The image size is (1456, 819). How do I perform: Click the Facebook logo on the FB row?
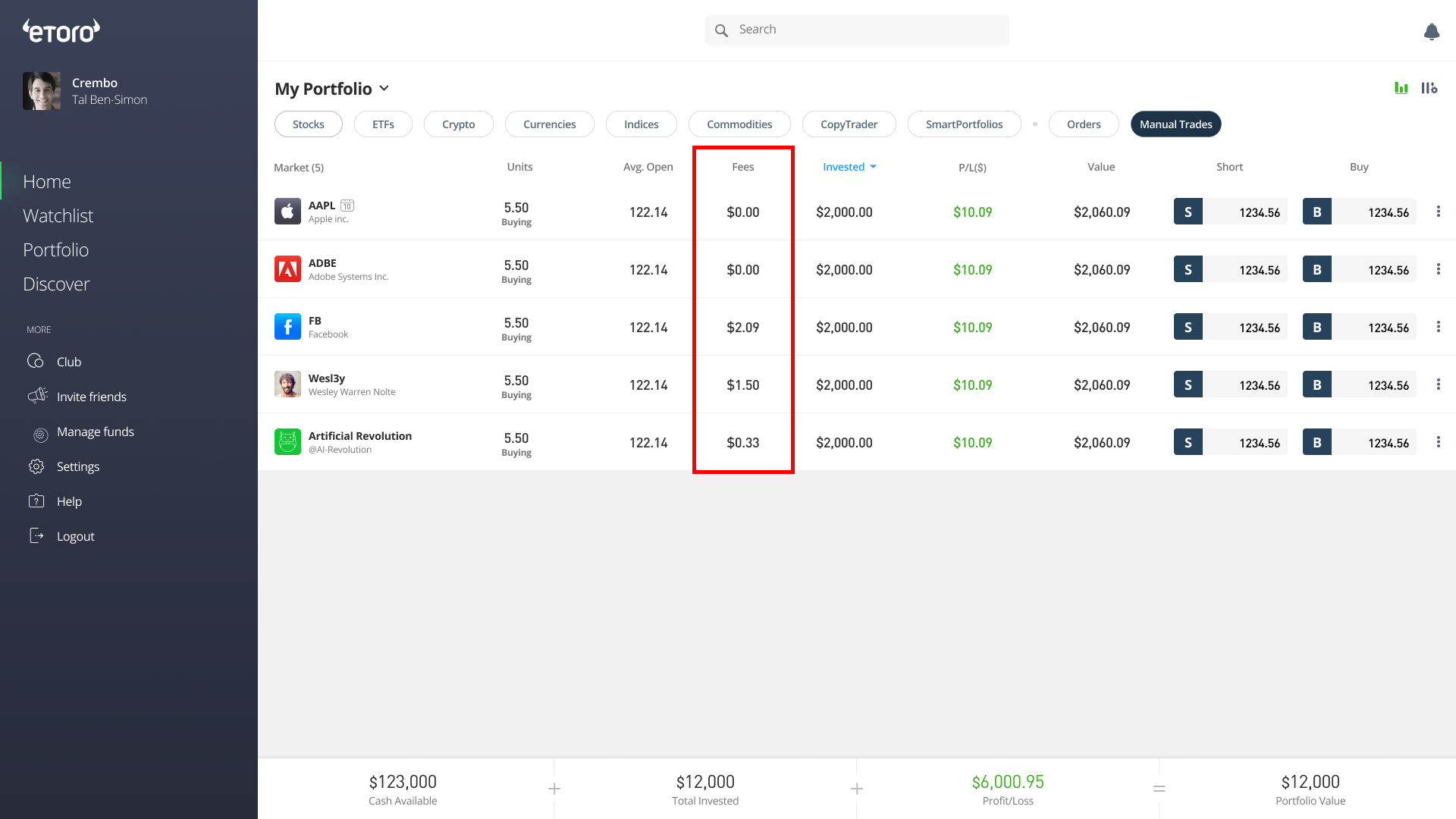pyautogui.click(x=287, y=327)
